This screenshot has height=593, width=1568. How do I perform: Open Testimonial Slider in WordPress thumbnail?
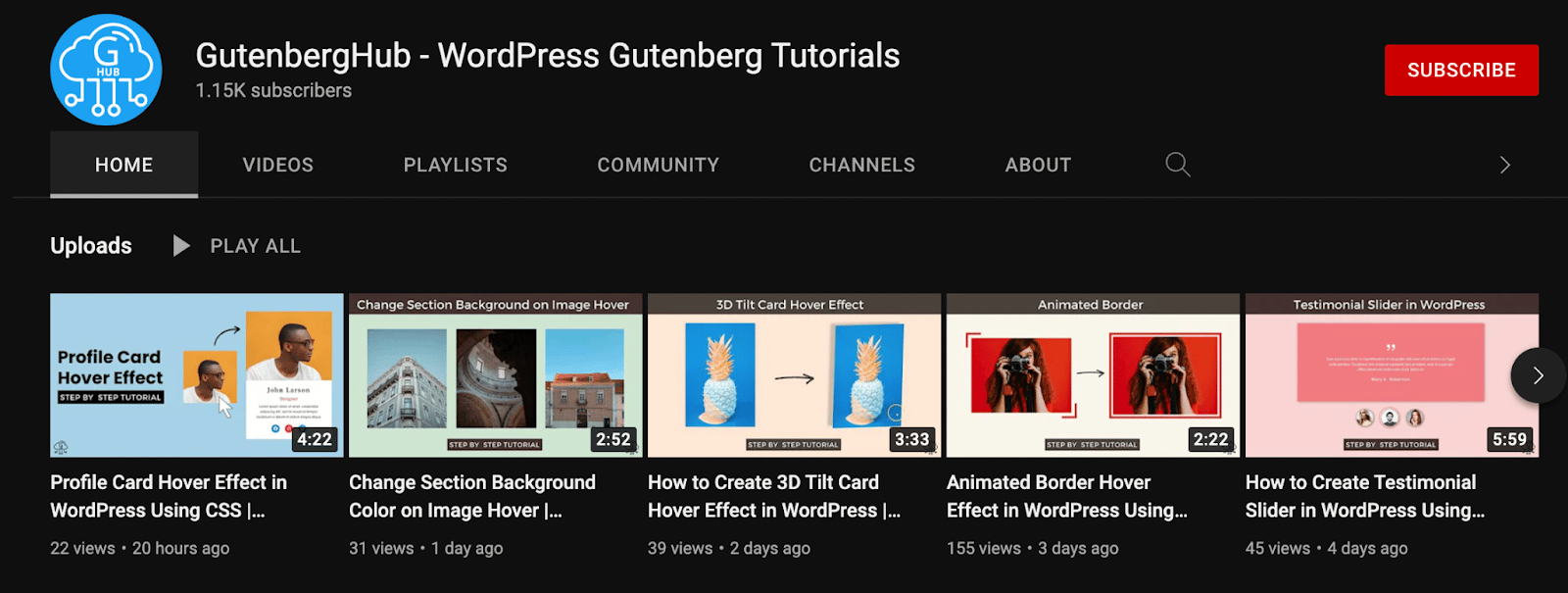point(1392,375)
